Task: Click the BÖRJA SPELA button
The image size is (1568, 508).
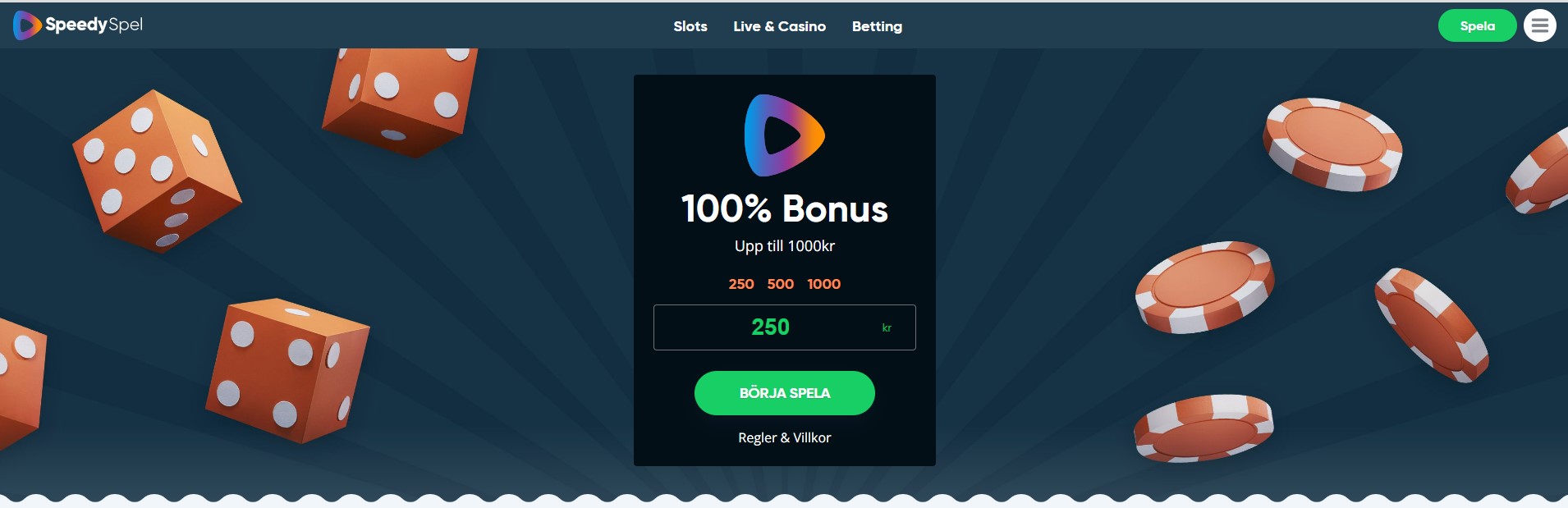Action: point(785,393)
